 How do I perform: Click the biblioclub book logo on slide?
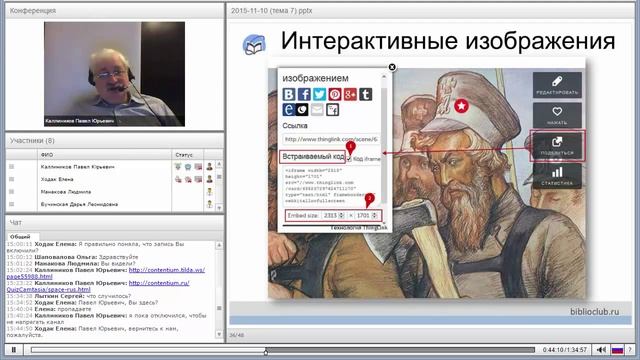tap(254, 44)
